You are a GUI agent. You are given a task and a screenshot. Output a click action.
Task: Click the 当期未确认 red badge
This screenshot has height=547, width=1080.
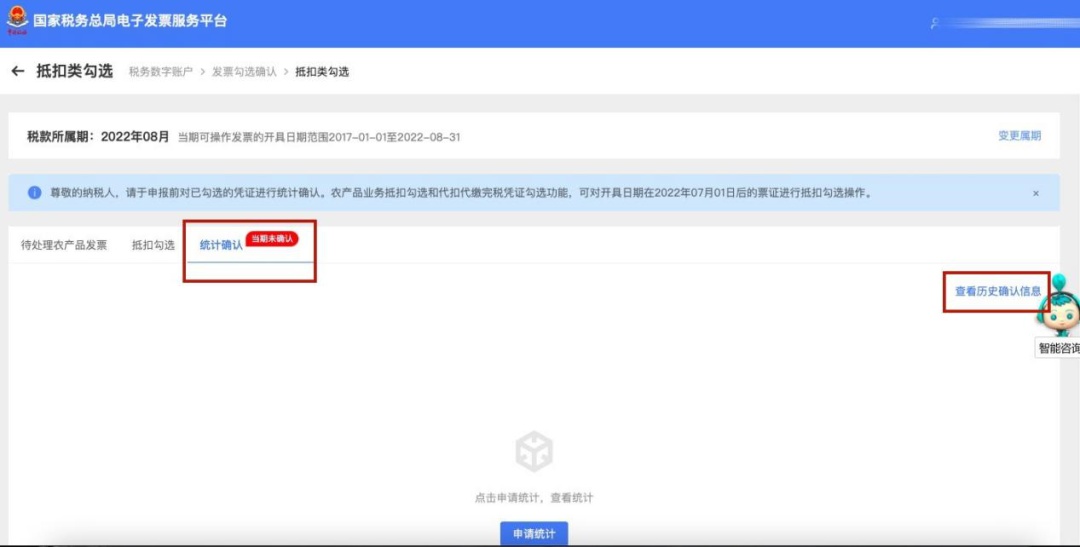pos(272,239)
